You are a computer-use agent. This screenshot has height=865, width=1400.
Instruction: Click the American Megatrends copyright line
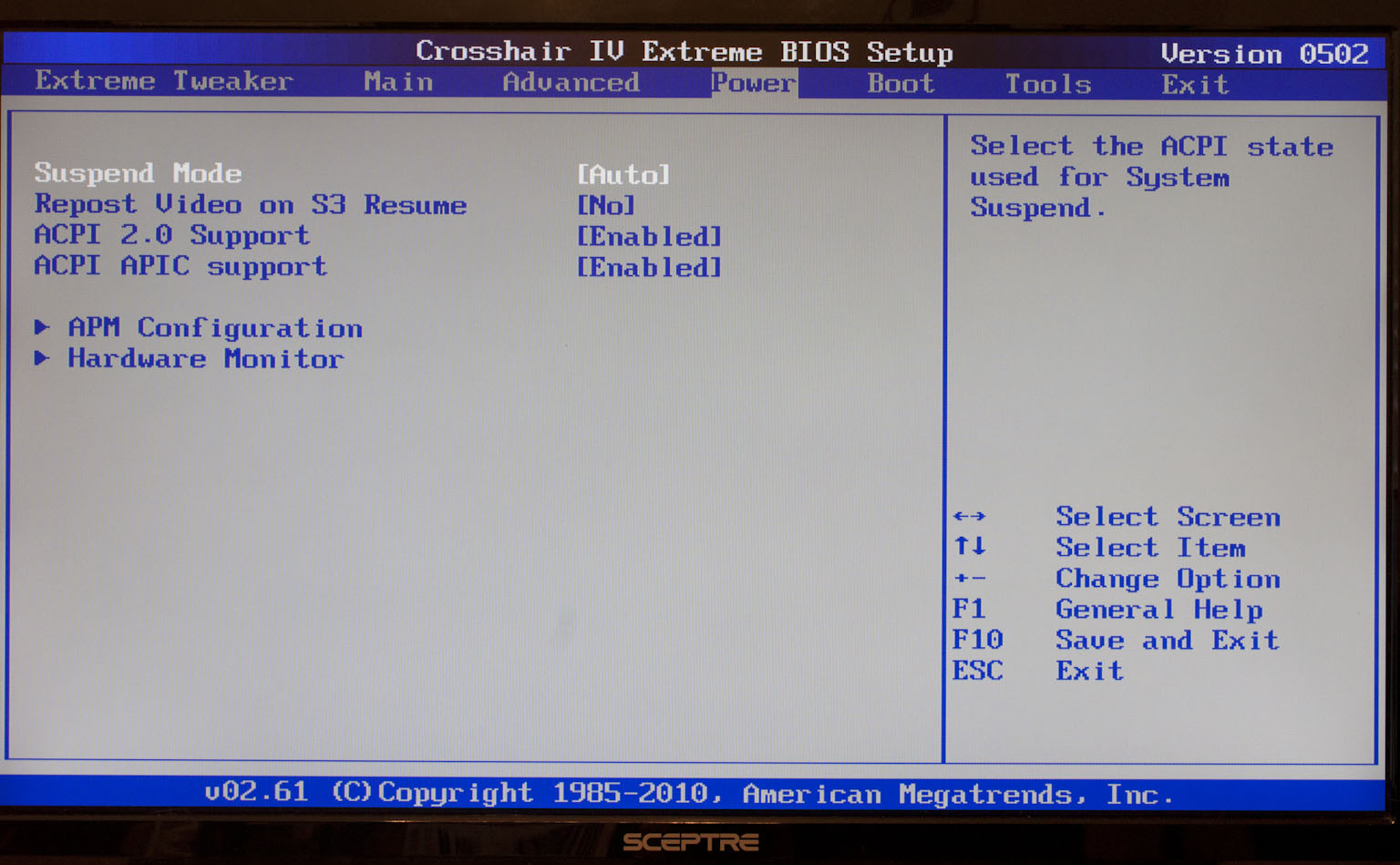click(x=689, y=793)
